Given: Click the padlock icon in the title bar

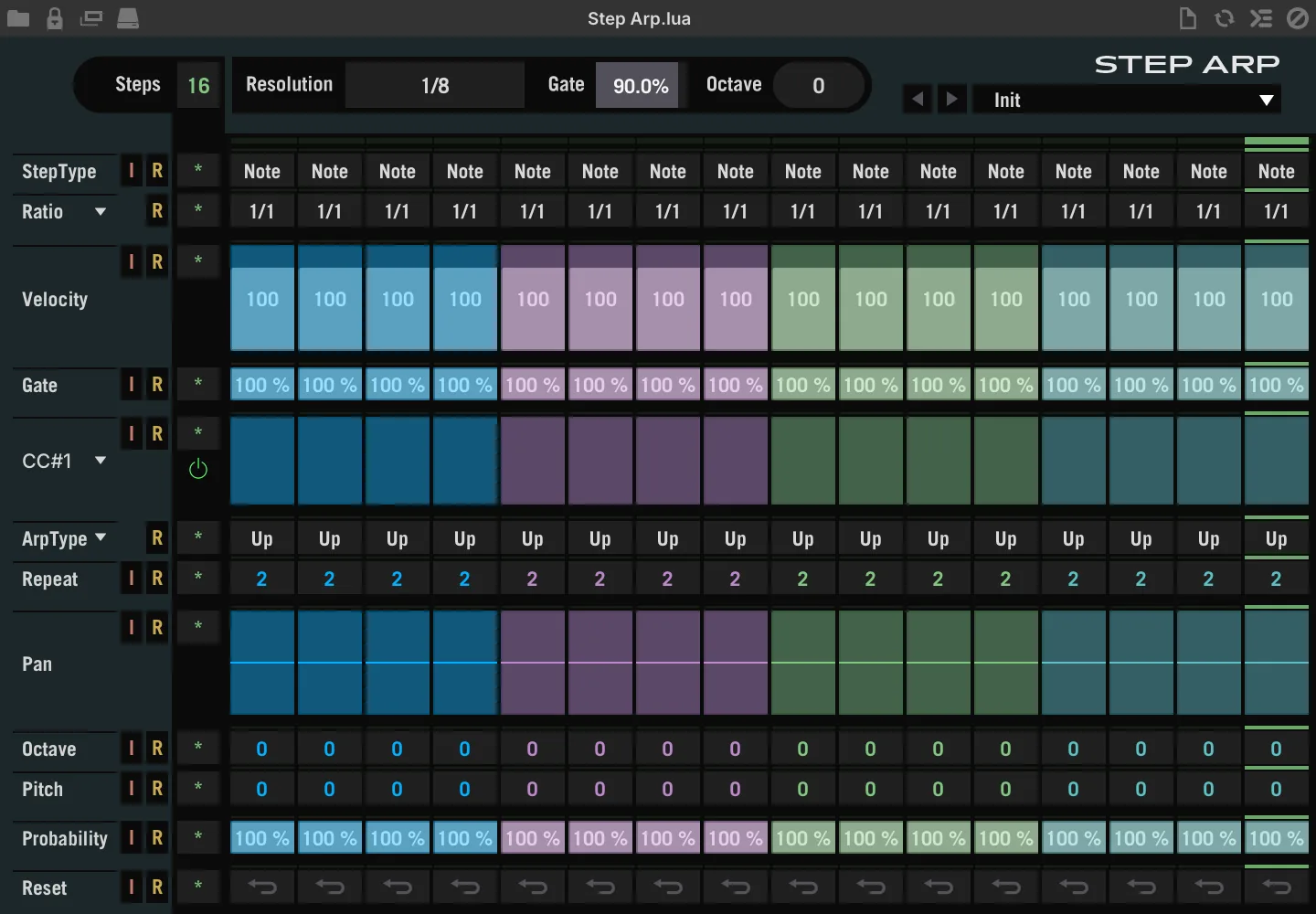Looking at the screenshot, I should 55,18.
